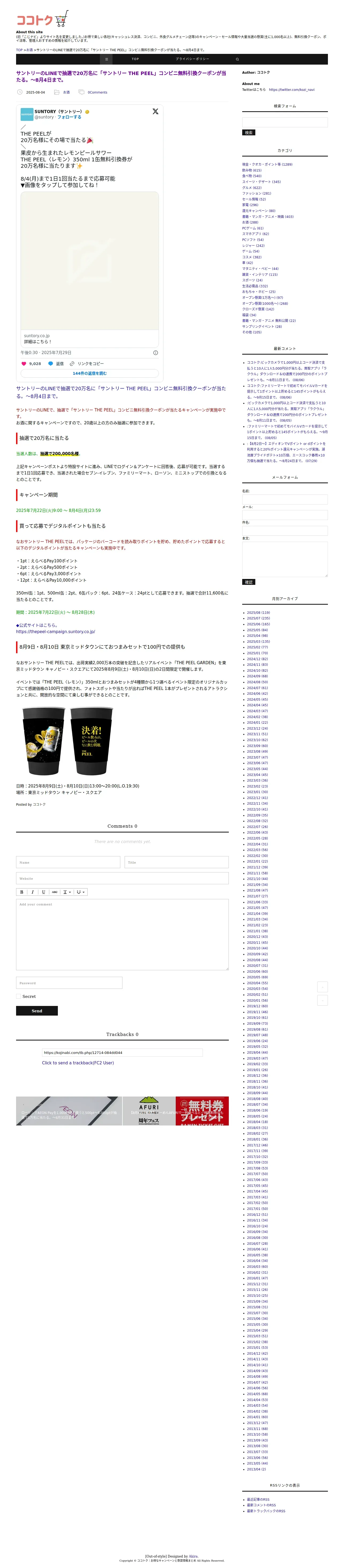This screenshot has width=344, height=1568.
Task: Click the Akira designer footer link
Action: click(x=193, y=1556)
